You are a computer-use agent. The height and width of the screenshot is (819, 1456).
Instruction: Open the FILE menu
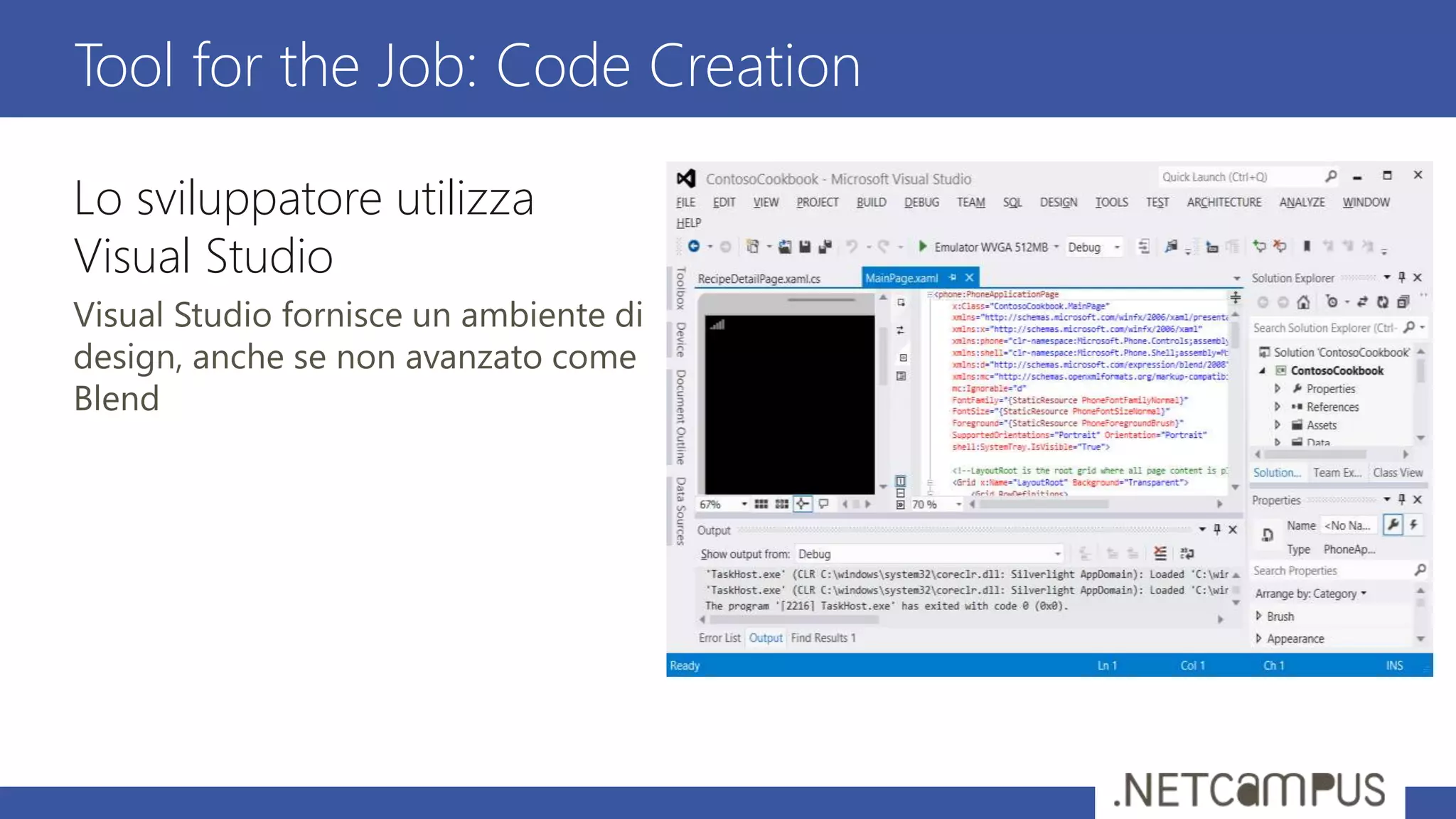685,203
